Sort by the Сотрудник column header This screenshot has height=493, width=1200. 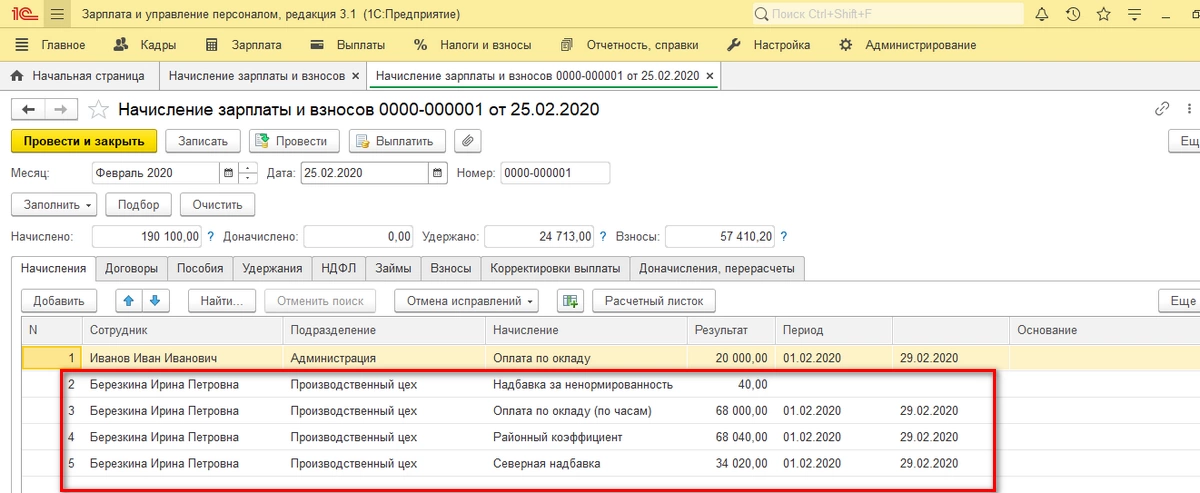(182, 330)
